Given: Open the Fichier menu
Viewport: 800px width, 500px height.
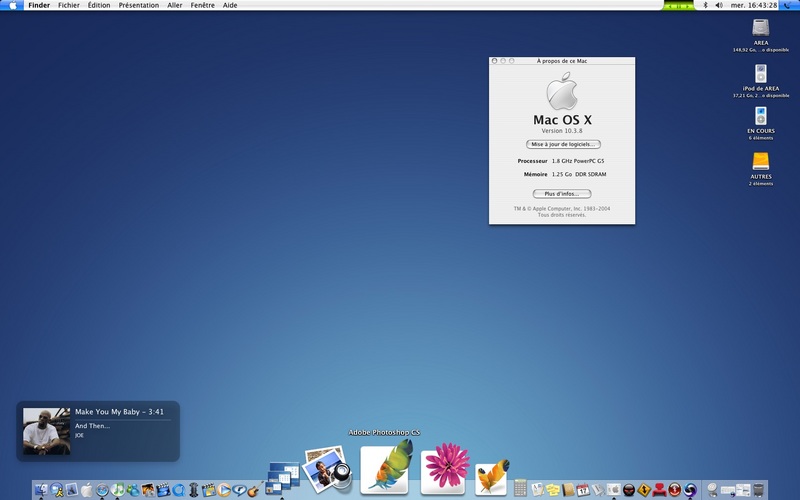Looking at the screenshot, I should tap(69, 5).
